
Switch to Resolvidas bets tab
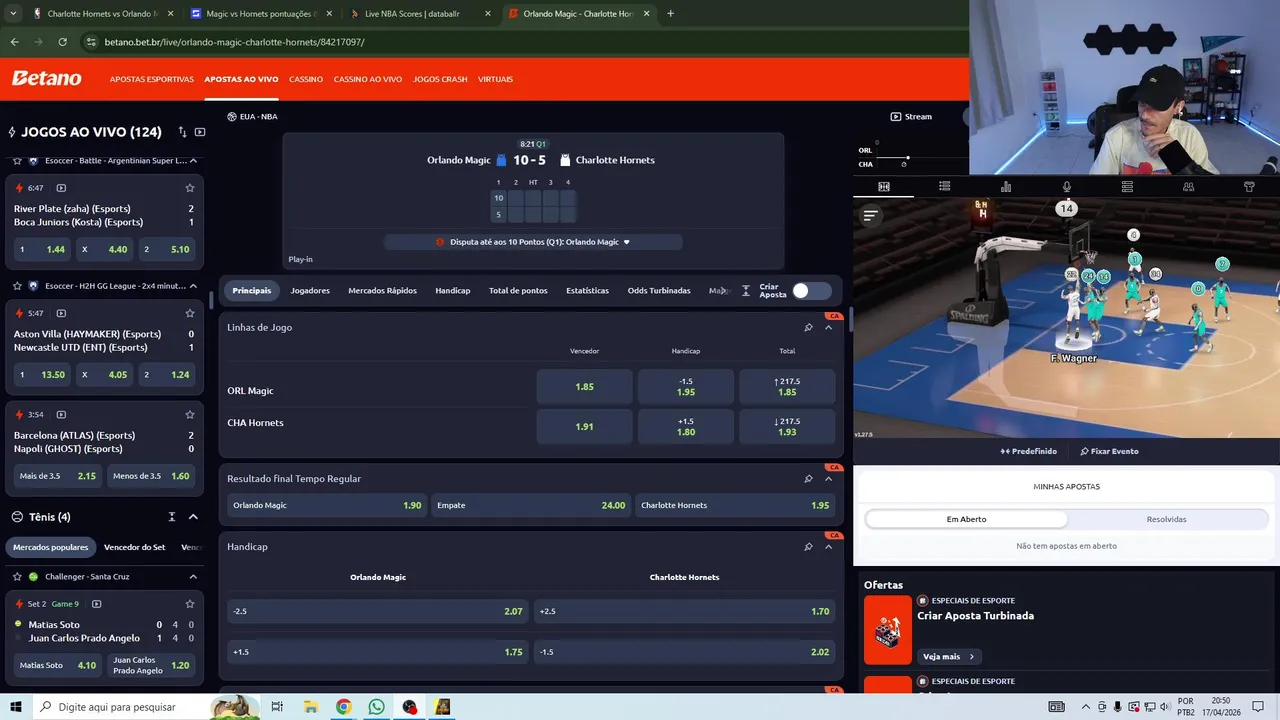point(1166,519)
